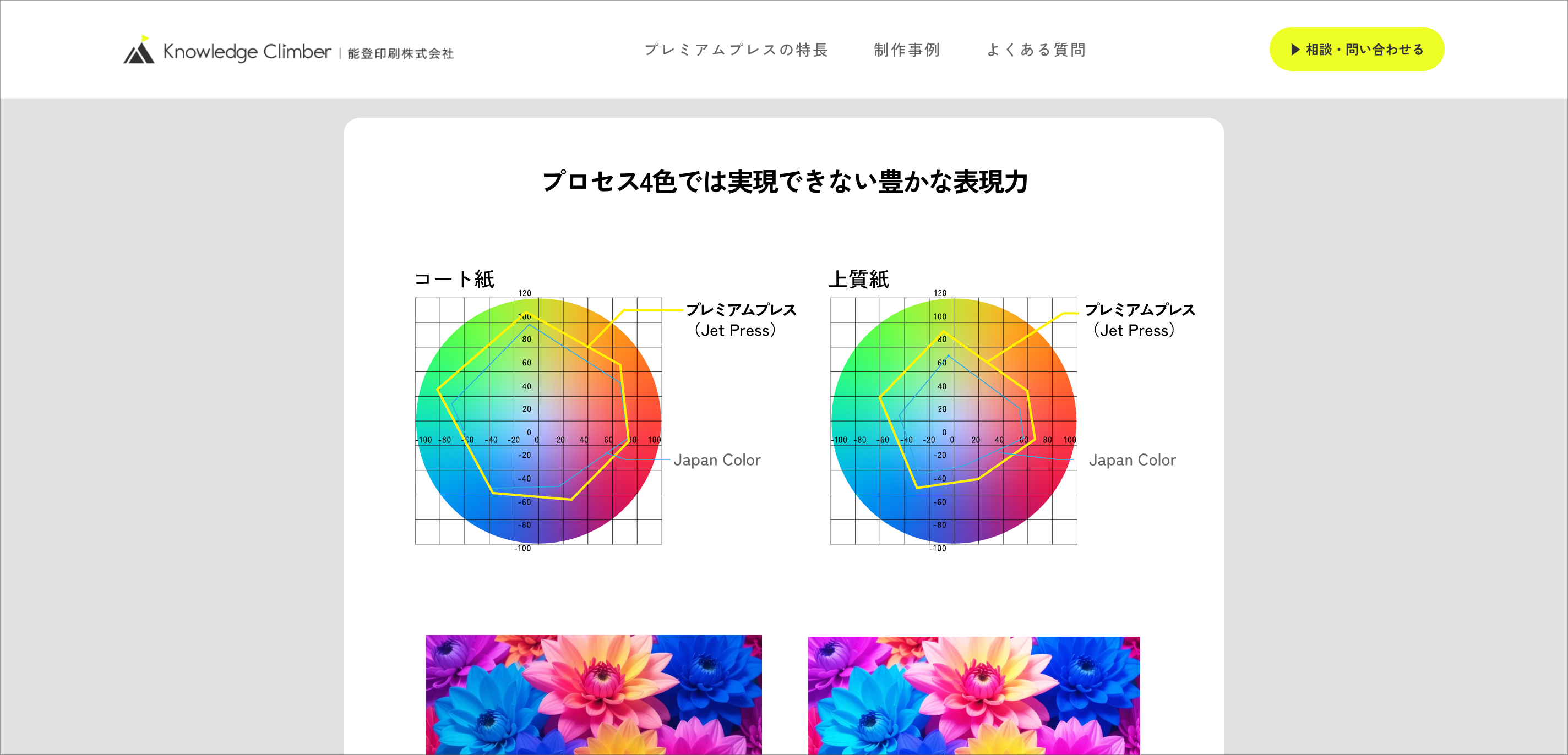The image size is (1568, 755).
Task: Click the Japan Color label beside コート紙 chart
Action: pyautogui.click(x=716, y=460)
